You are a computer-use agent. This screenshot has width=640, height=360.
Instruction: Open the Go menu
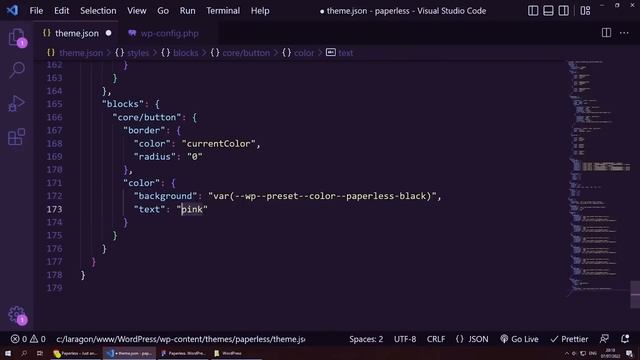click(163, 11)
